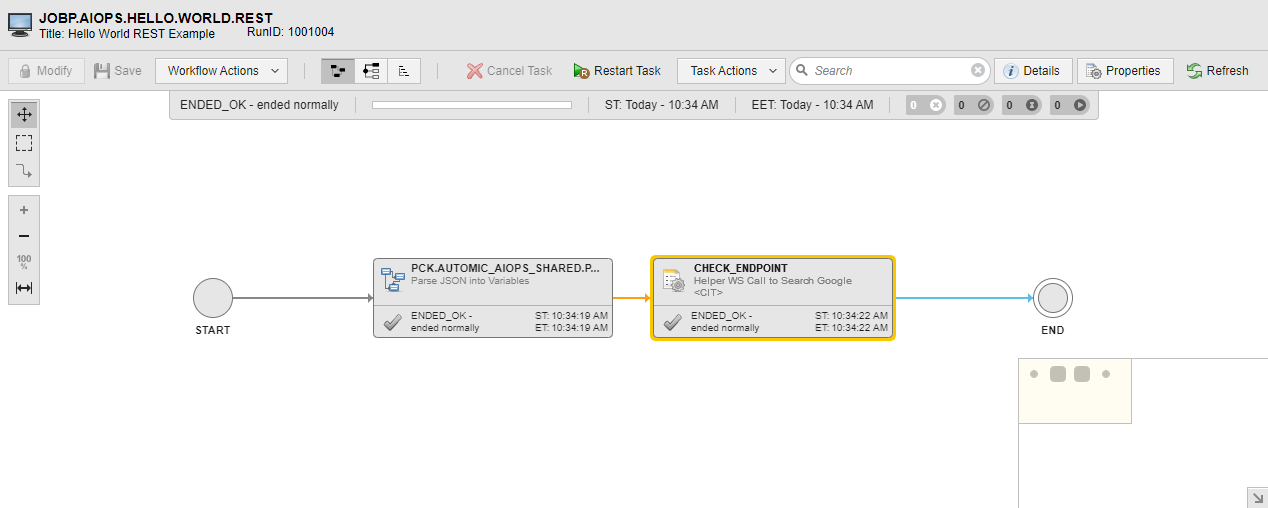Select the CHECK_ENDPOINT task node
1268x508 pixels.
[x=772, y=298]
